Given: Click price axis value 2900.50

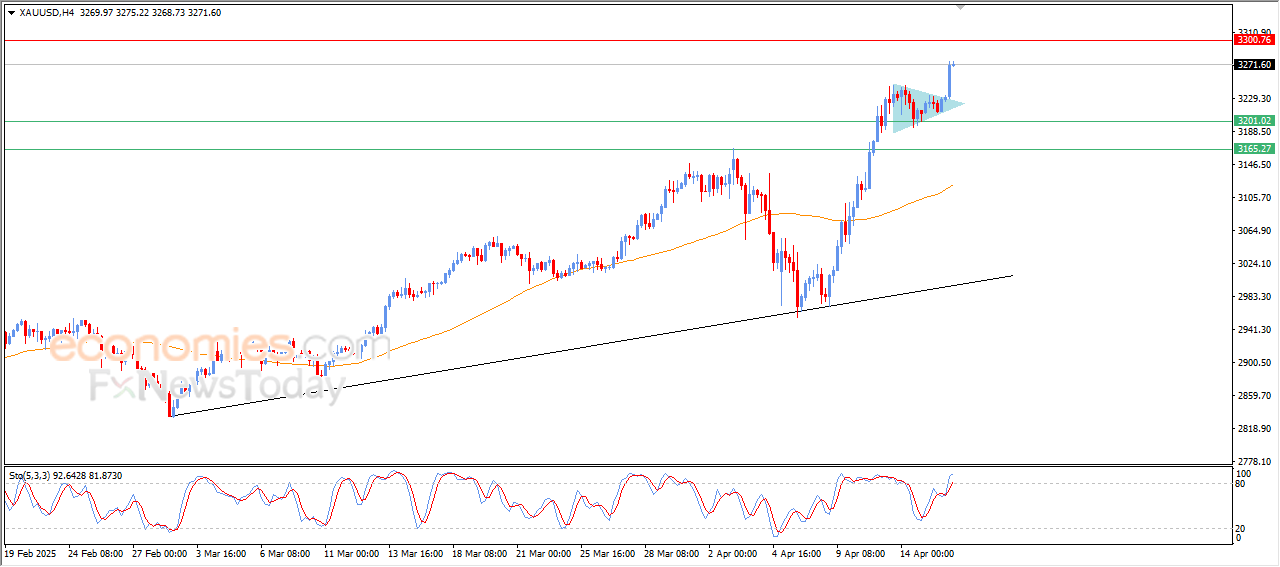Looking at the screenshot, I should click(1254, 363).
